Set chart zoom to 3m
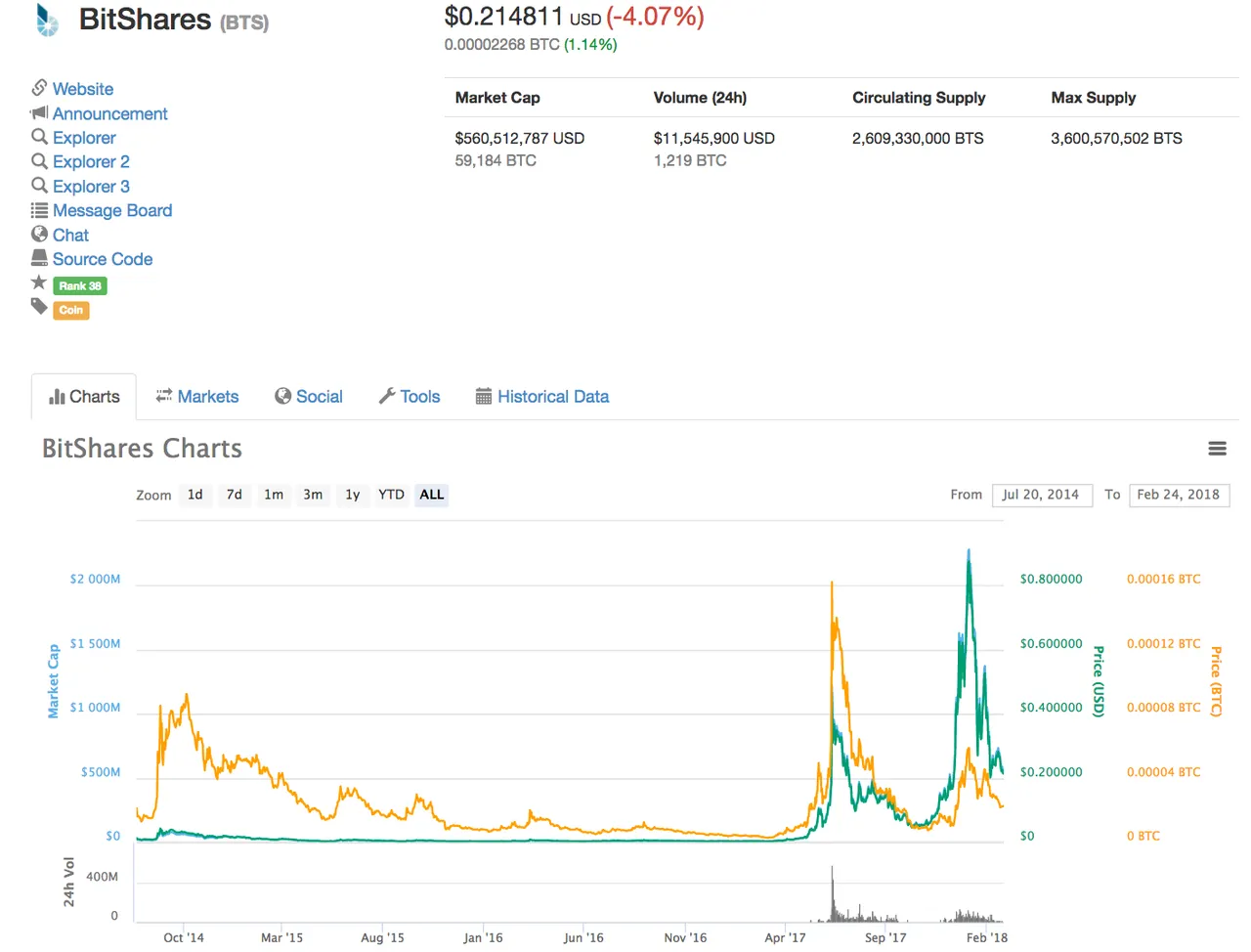1251x952 pixels. click(x=313, y=495)
